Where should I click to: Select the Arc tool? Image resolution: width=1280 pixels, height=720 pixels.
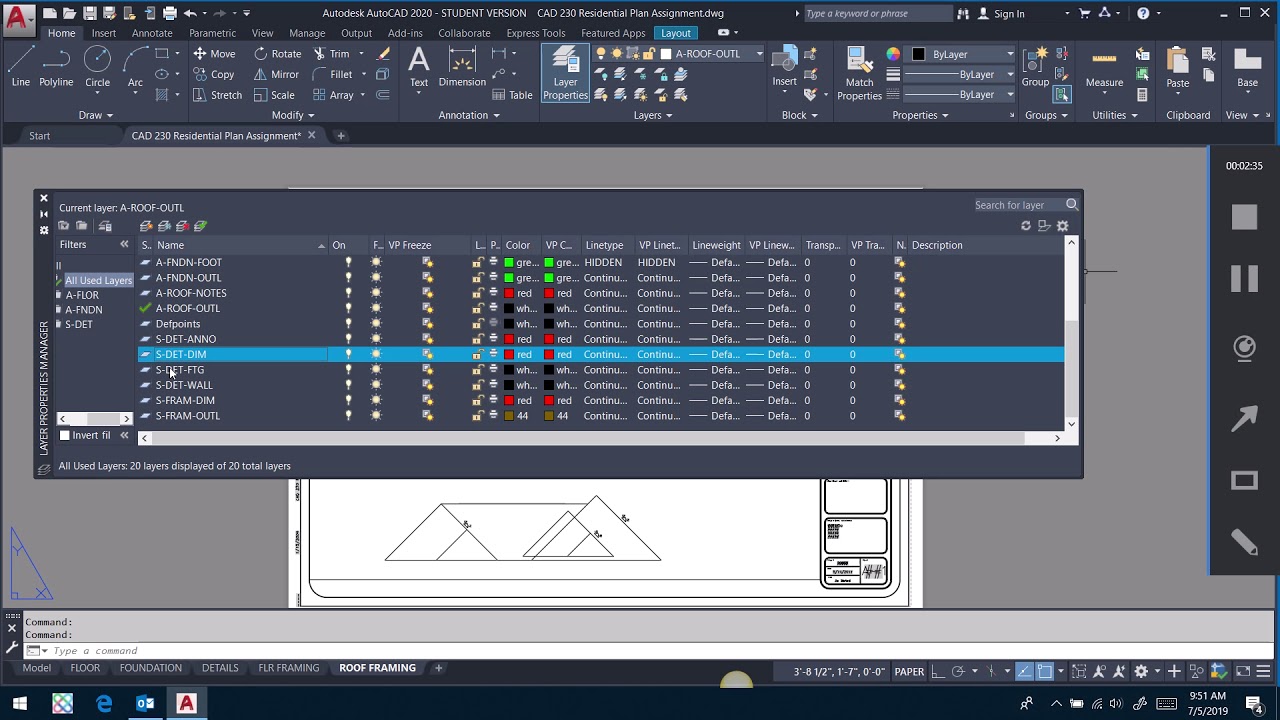coord(135,68)
